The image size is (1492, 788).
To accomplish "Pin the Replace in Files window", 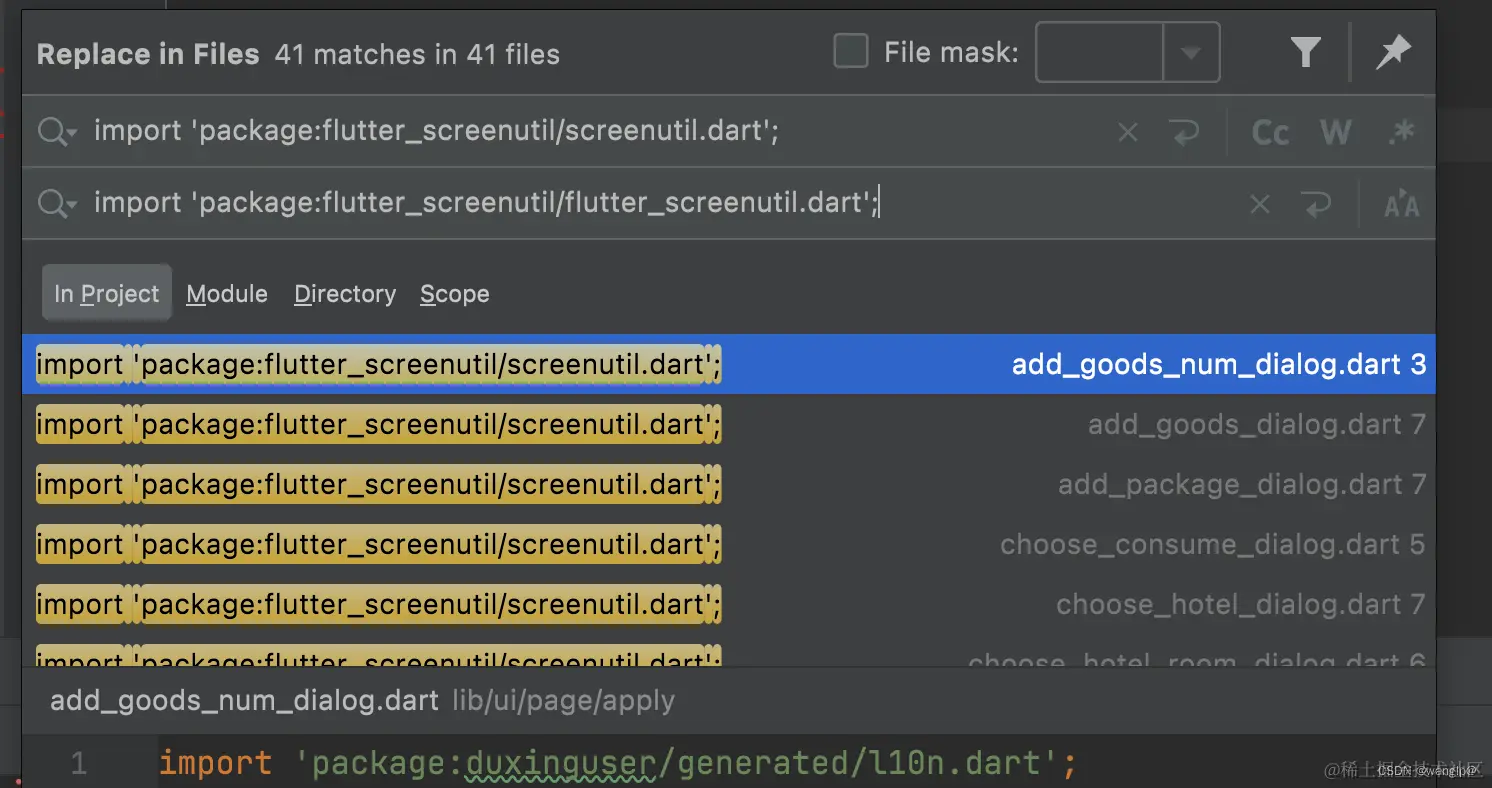I will 1392,52.
